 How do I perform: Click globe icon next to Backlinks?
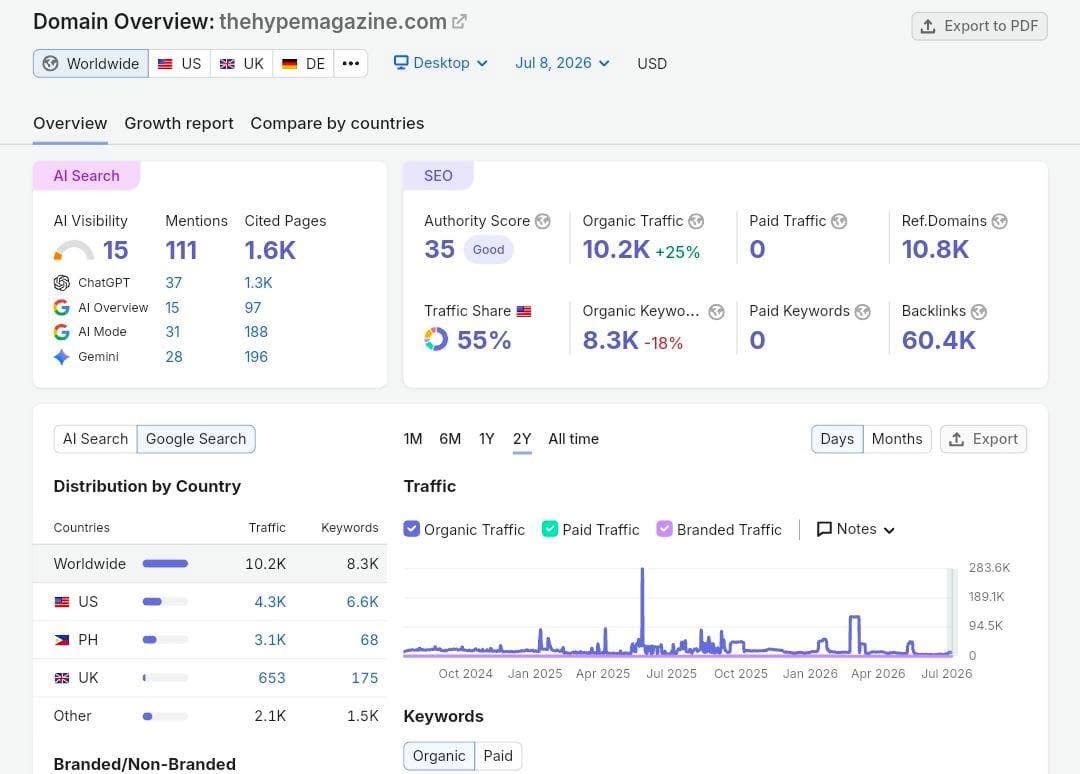(x=979, y=312)
